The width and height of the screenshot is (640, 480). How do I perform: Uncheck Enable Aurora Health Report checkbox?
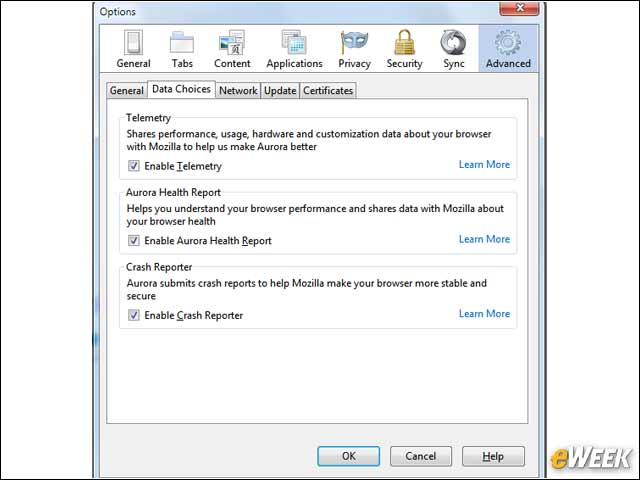[x=133, y=240]
